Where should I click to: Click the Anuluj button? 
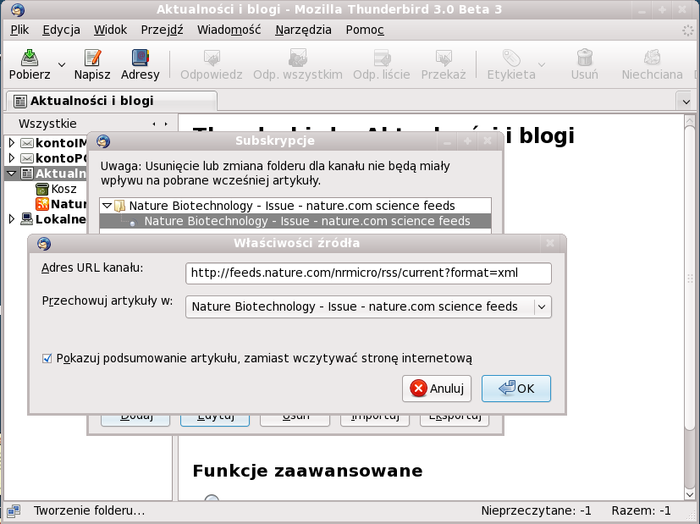[x=437, y=389]
